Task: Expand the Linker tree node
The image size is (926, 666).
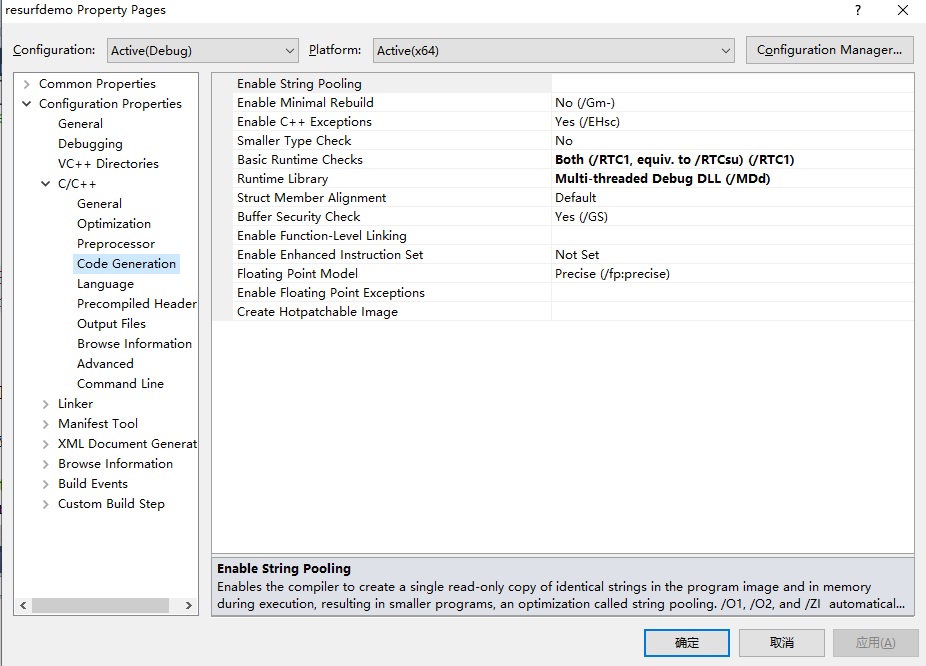Action: tap(46, 404)
